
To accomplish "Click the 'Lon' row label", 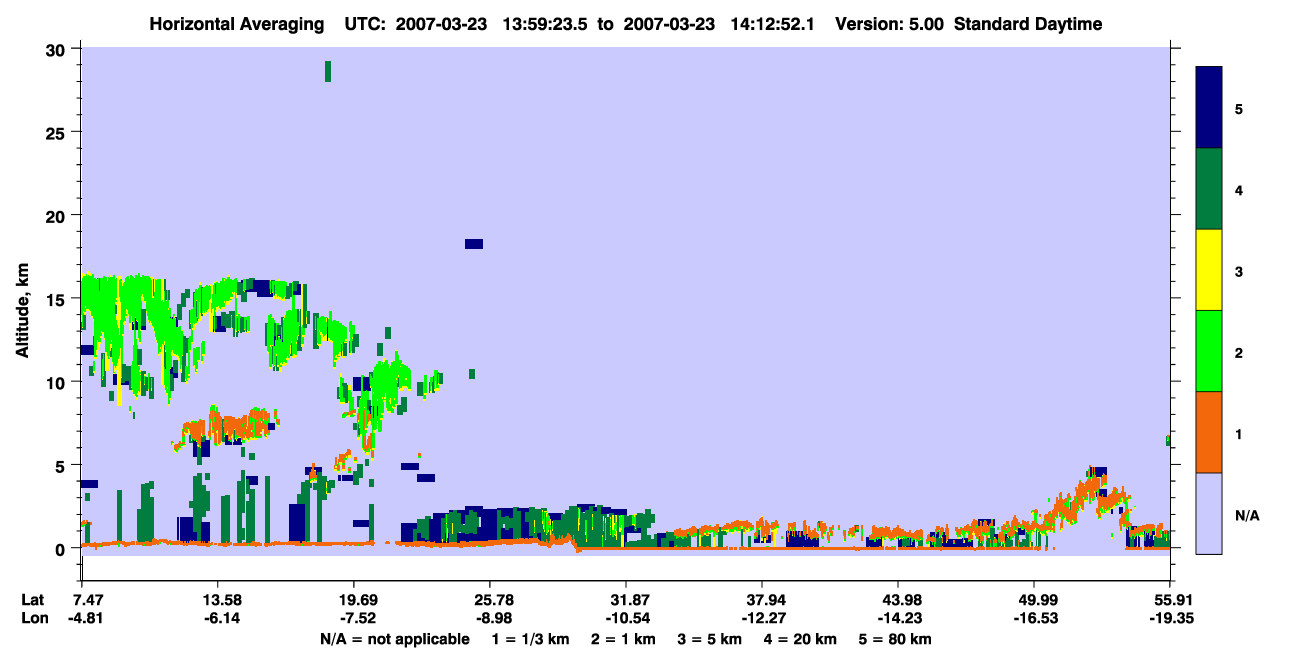I will point(33,618).
